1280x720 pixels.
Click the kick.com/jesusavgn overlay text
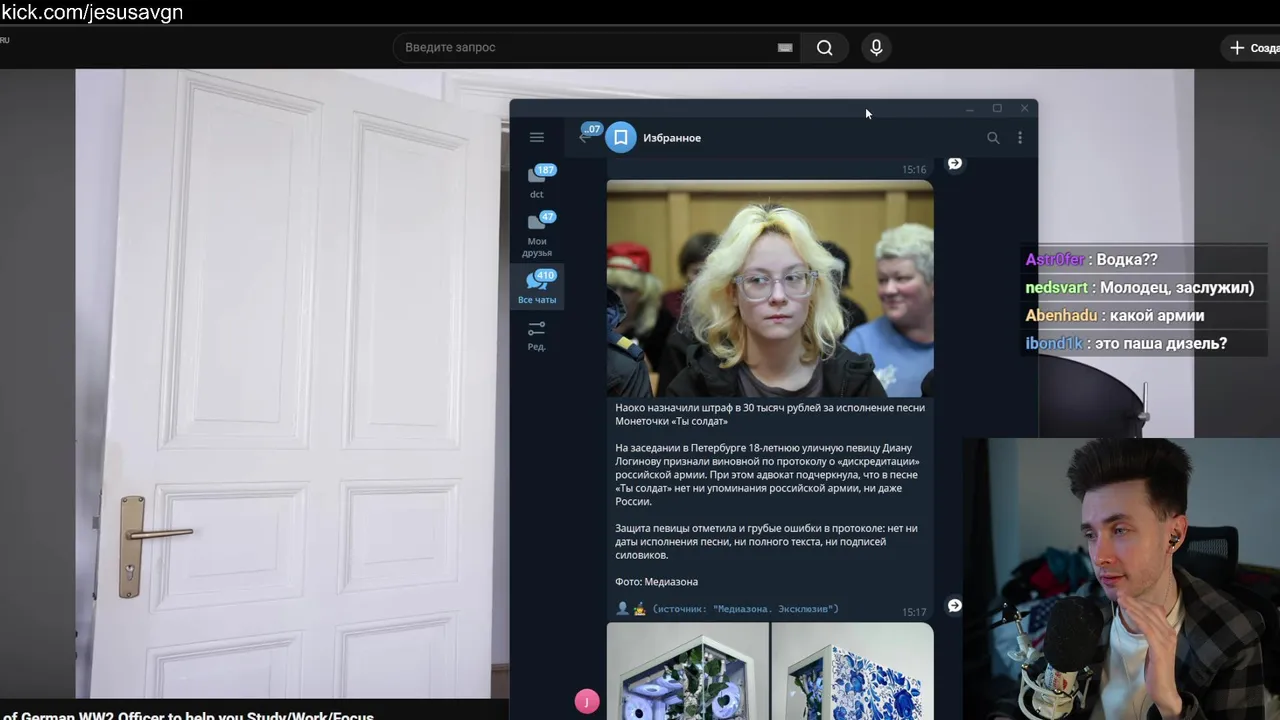click(92, 12)
